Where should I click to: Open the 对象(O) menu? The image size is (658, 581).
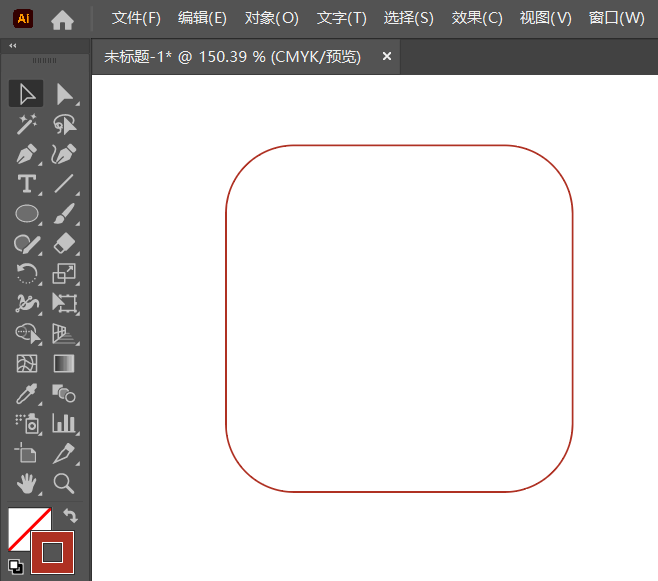[272, 18]
